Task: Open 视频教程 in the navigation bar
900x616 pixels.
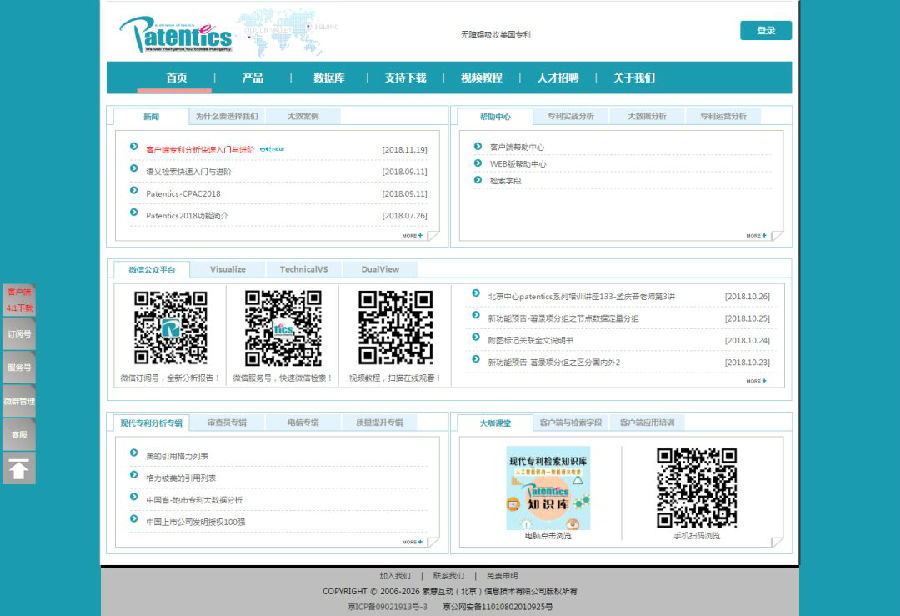Action: [481, 78]
